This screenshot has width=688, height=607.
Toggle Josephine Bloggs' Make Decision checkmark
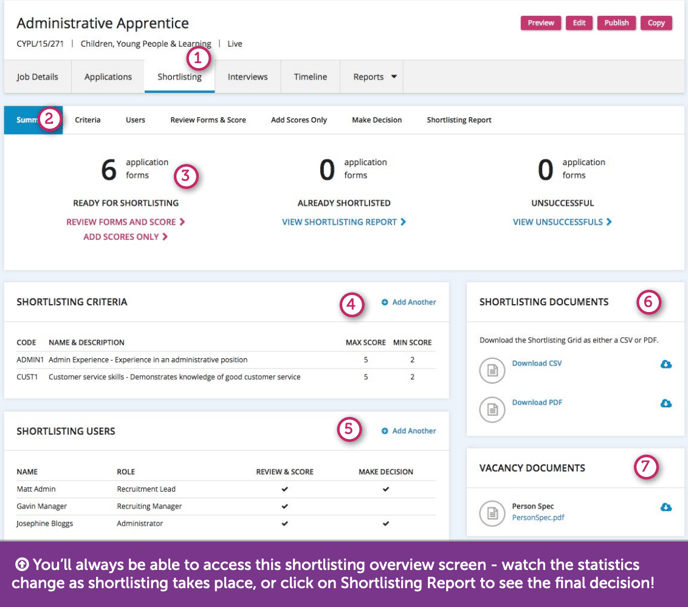point(385,523)
